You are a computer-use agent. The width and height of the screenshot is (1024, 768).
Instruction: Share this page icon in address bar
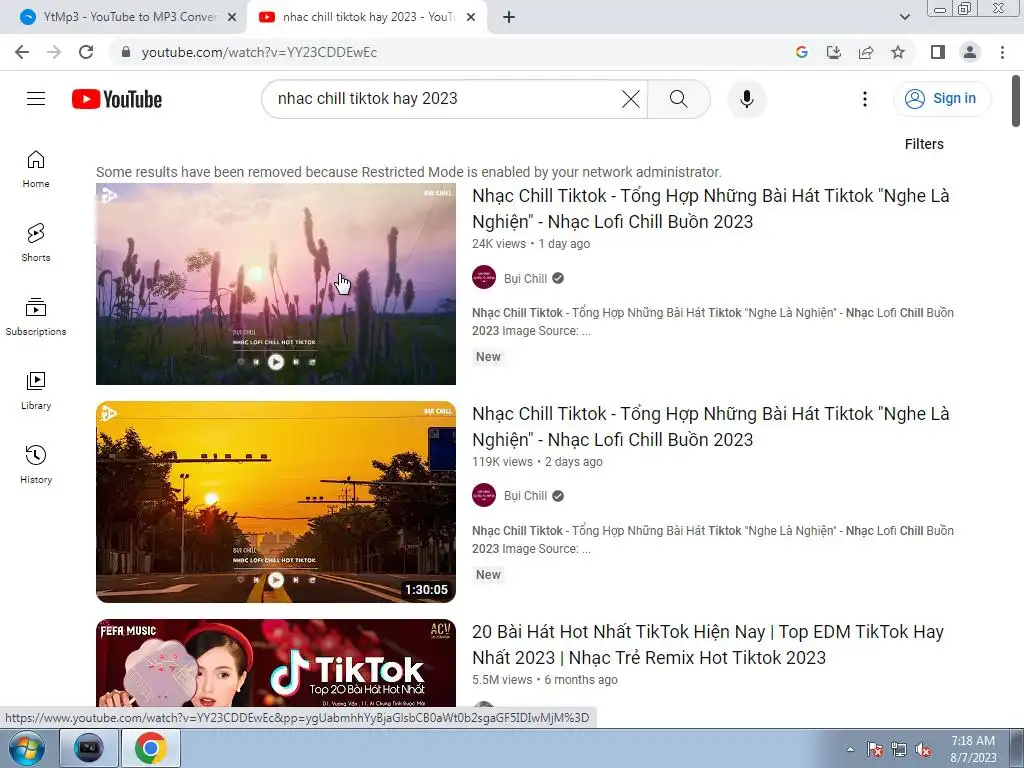[x=866, y=52]
